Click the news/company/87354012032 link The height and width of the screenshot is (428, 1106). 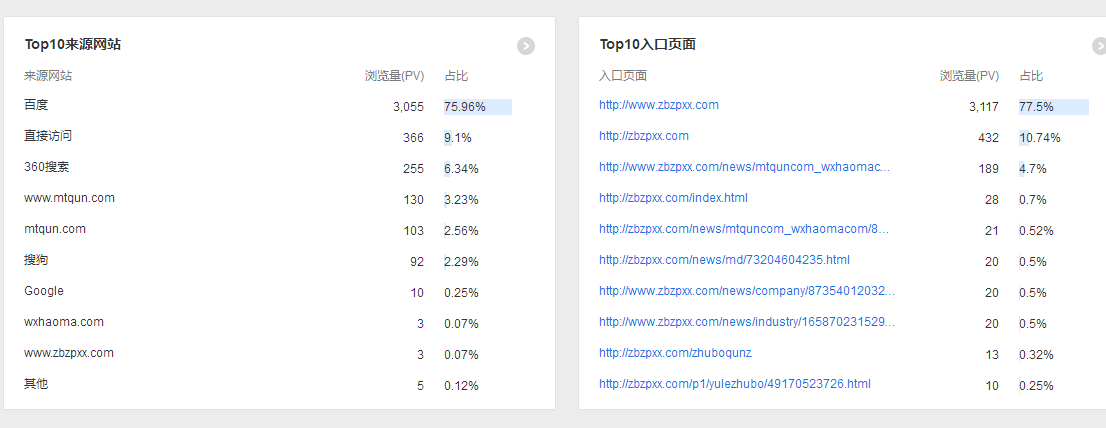coord(747,291)
